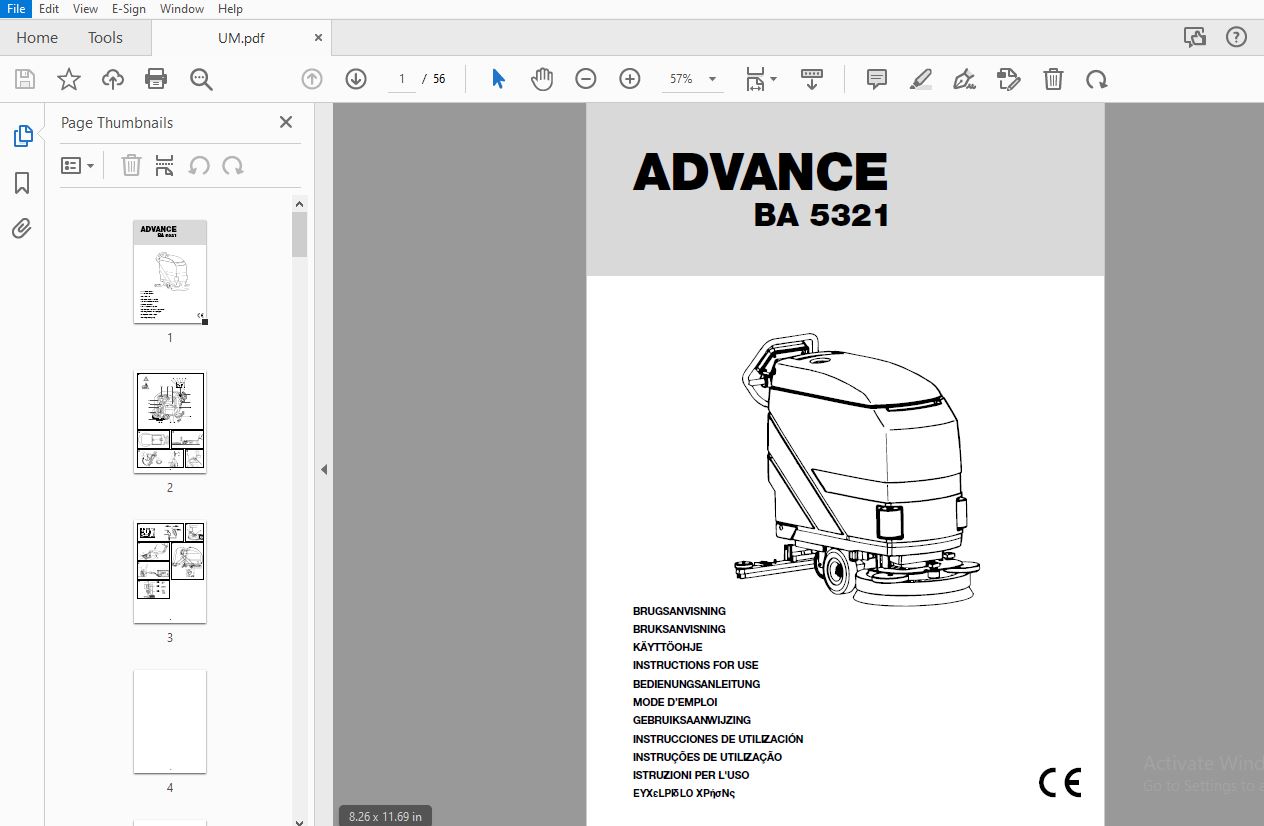Click the read mode keyboard icon
The height and width of the screenshot is (826, 1264).
click(812, 79)
